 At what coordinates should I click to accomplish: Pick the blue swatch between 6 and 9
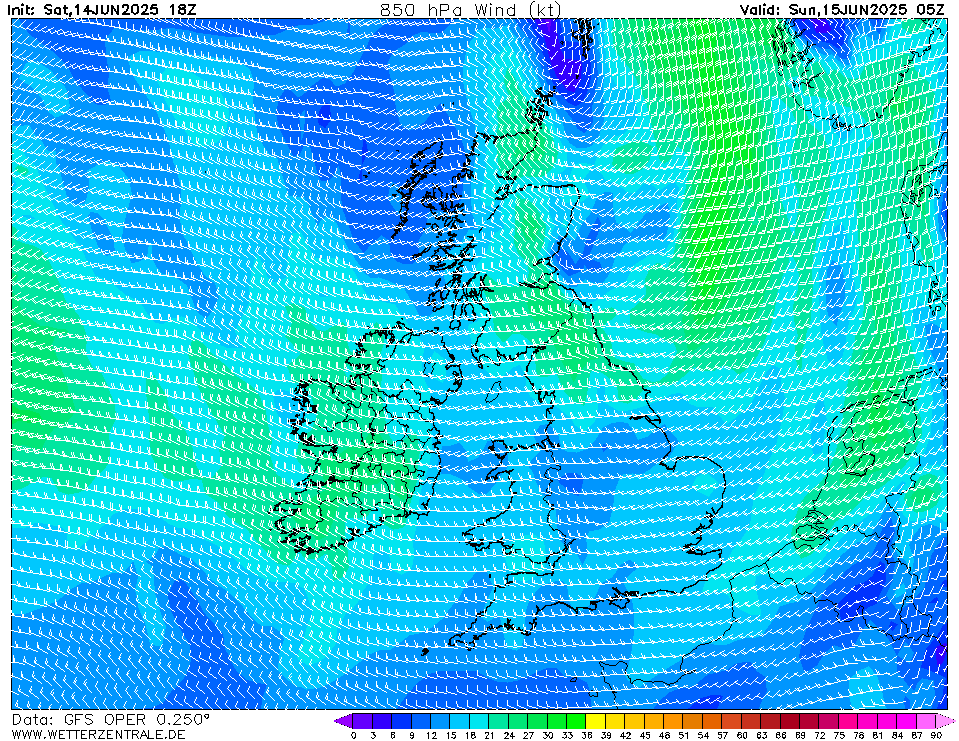pyautogui.click(x=402, y=721)
